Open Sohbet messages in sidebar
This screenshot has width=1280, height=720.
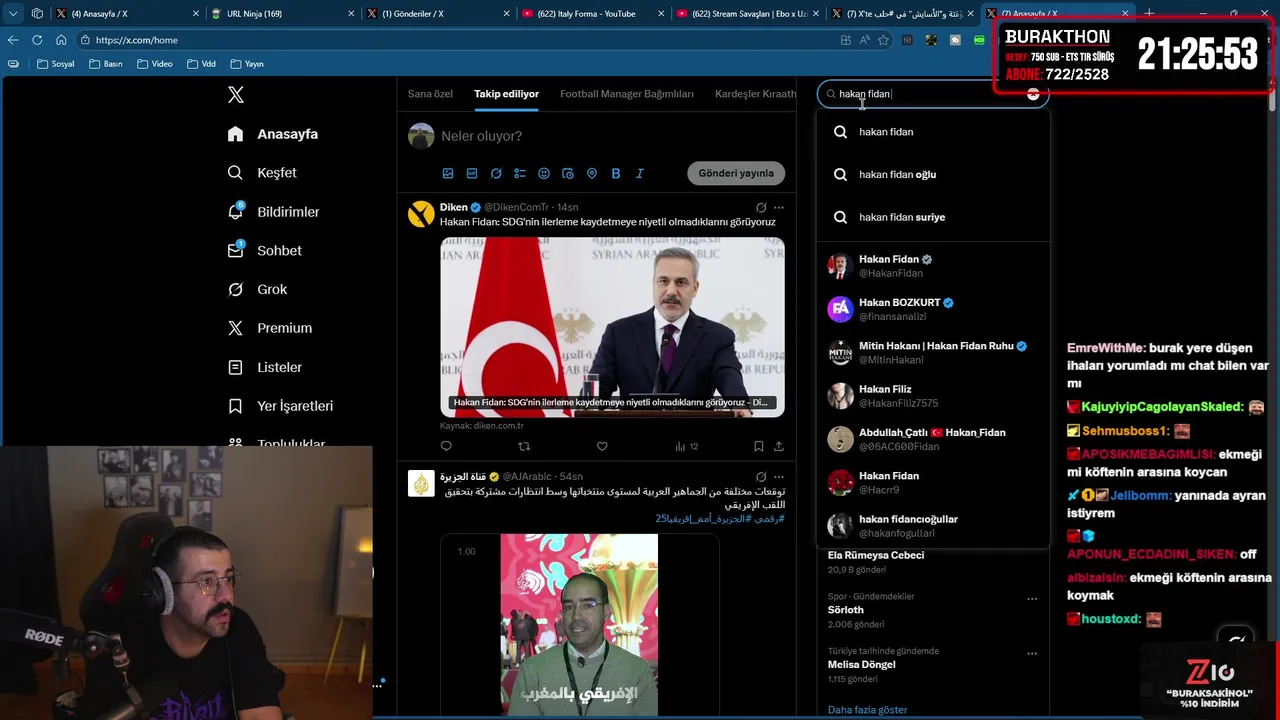(265, 251)
